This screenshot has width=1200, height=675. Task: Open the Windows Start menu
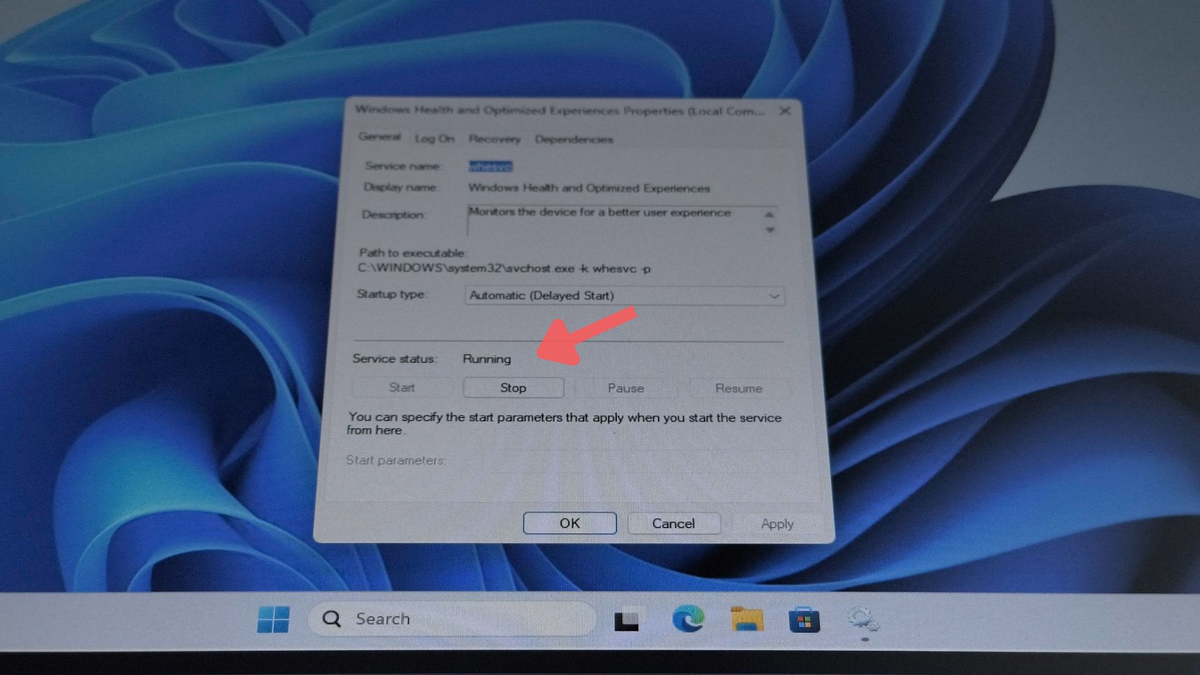pyautogui.click(x=273, y=619)
